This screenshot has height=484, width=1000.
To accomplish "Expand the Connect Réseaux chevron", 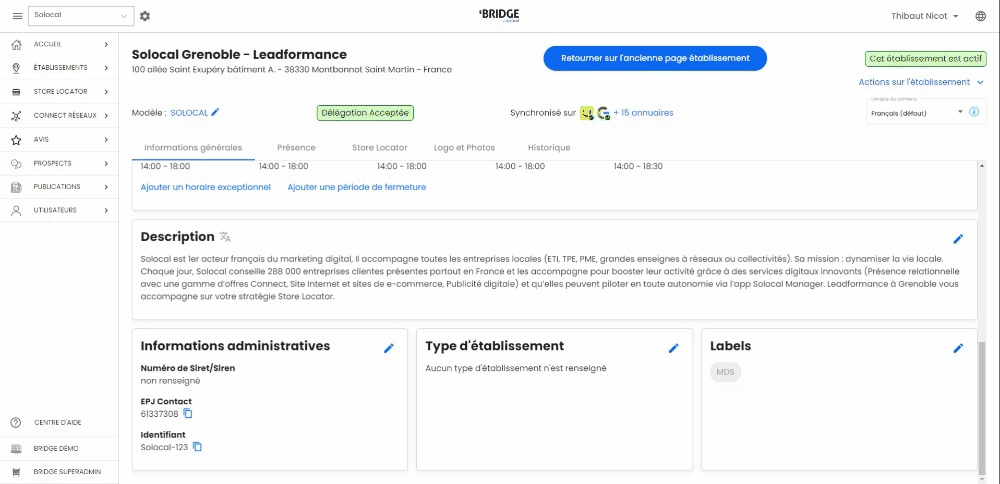I will click(107, 115).
